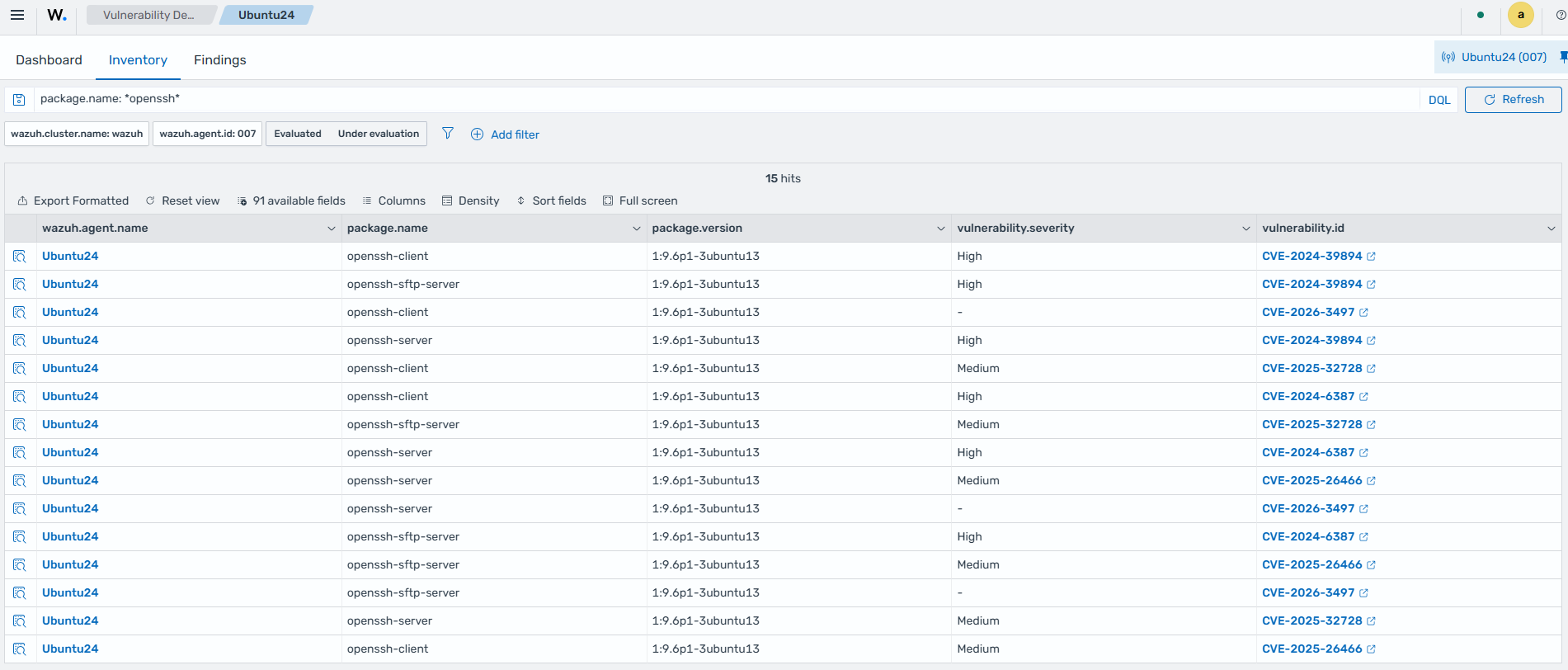Open CVE-2024-39894 link for openssh-sftp-server
Image resolution: width=1568 pixels, height=670 pixels.
[x=1318, y=285]
